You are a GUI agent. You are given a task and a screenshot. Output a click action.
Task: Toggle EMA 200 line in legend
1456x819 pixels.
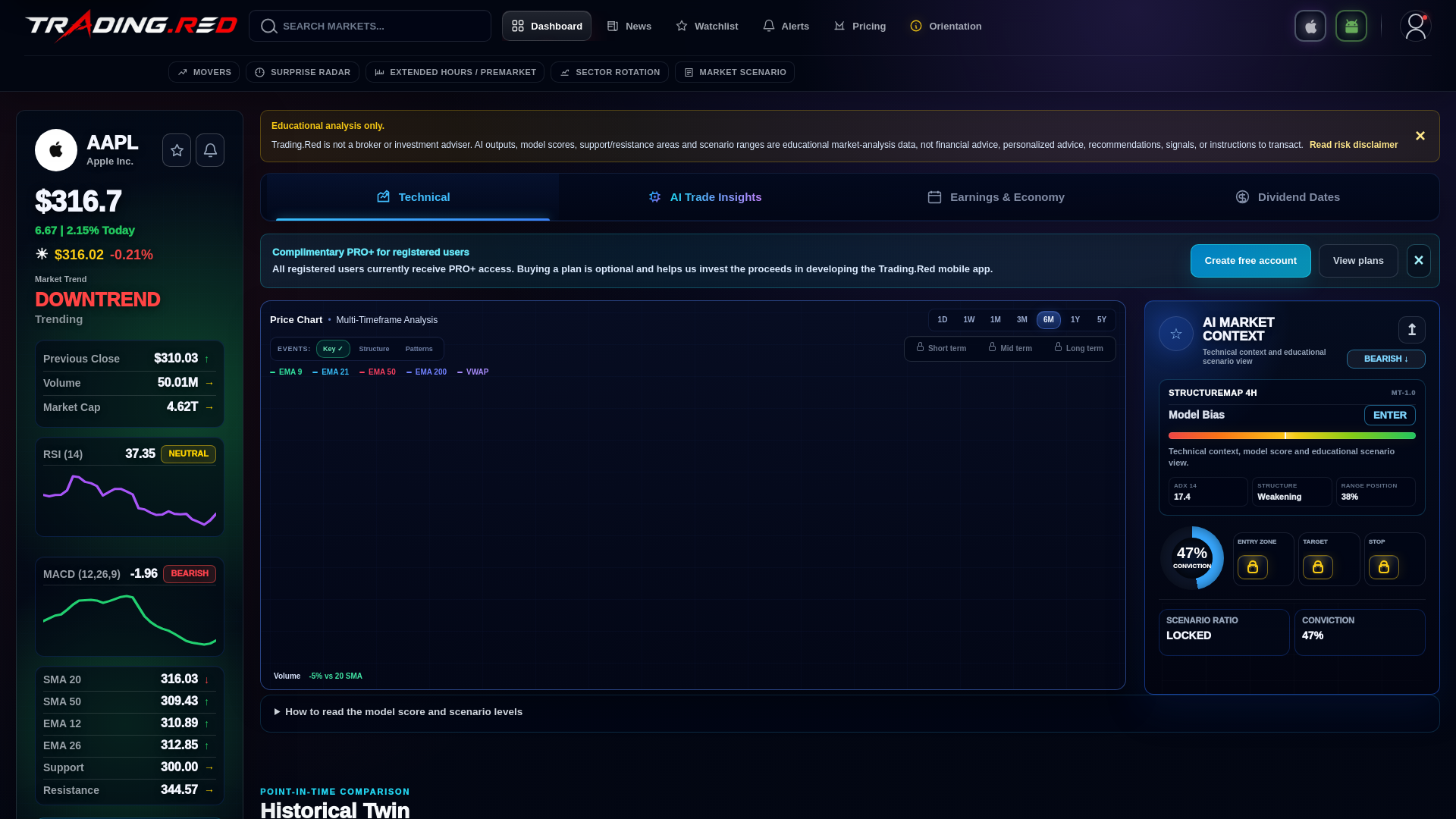coord(426,372)
